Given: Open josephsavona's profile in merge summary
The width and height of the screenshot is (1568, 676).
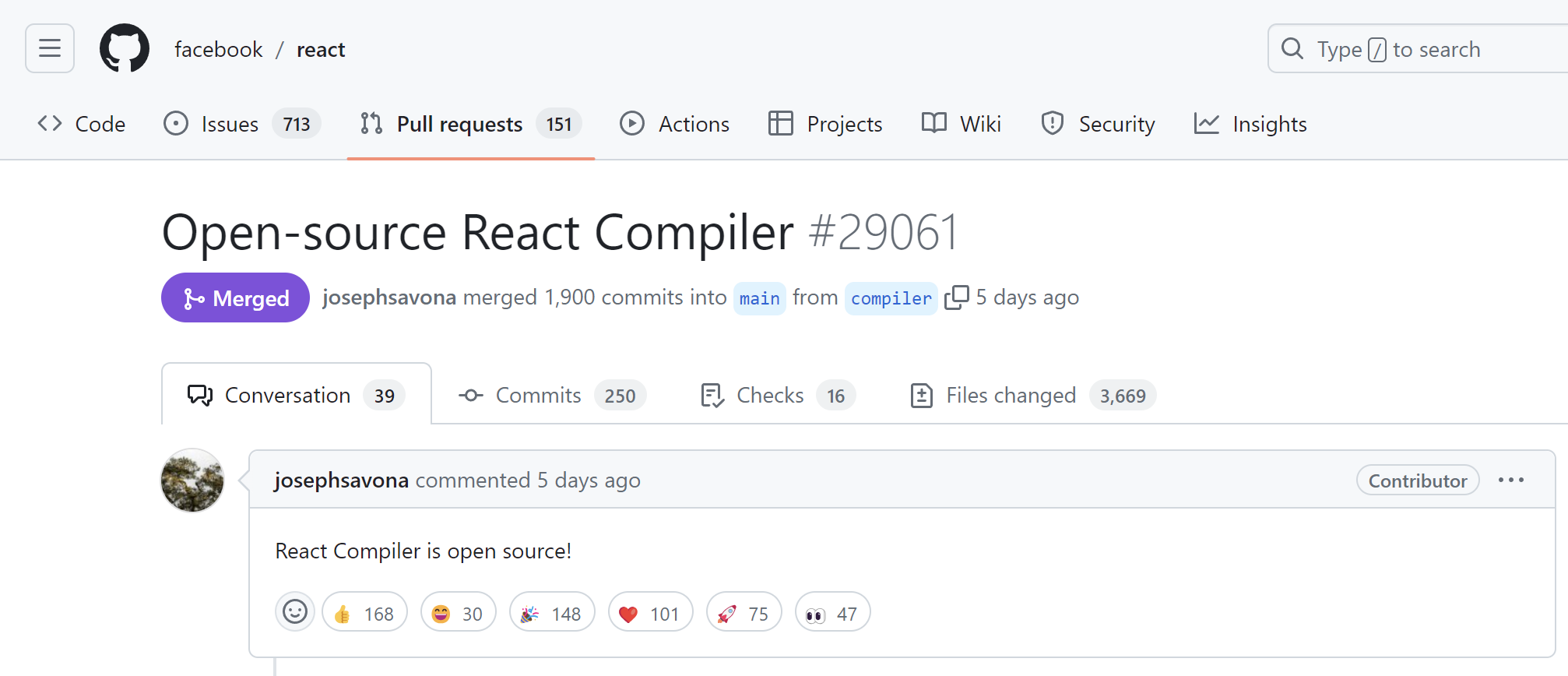Looking at the screenshot, I should coord(389,298).
